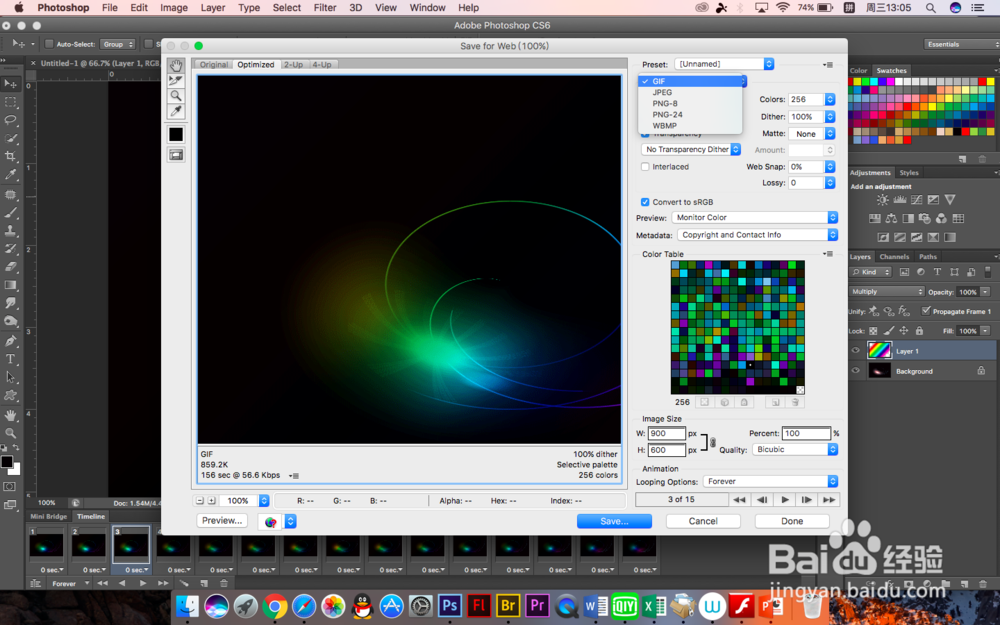The height and width of the screenshot is (625, 1000).
Task: Select the Move tool in Photoshop toolbar
Action: tap(10, 84)
